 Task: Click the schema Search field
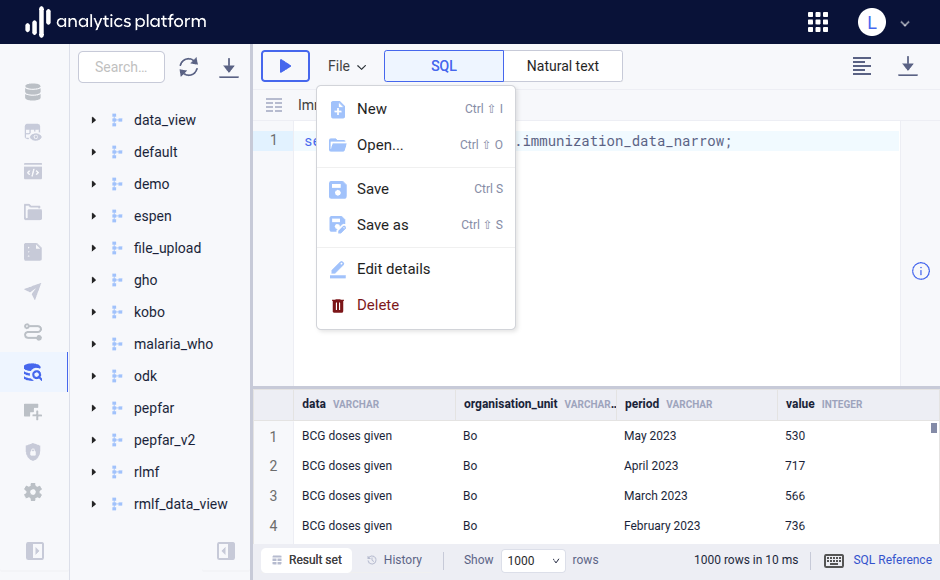click(122, 67)
